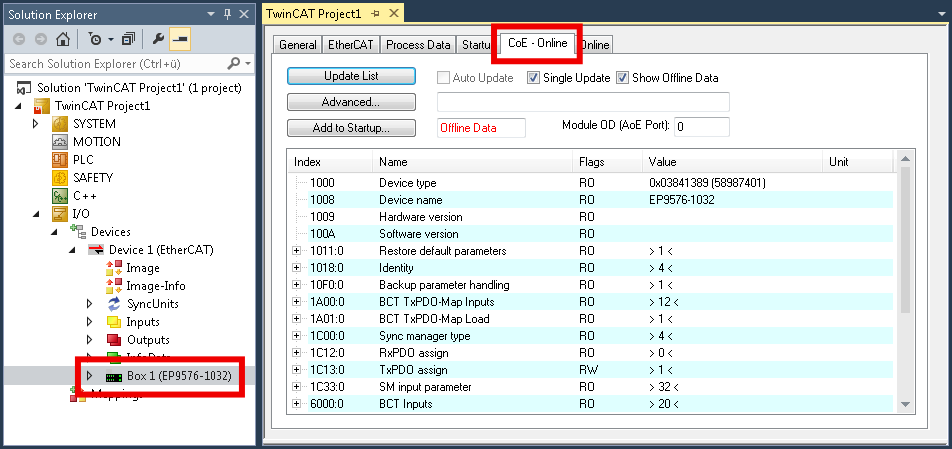
Task: Select the MOTION node icon
Action: click(x=60, y=142)
